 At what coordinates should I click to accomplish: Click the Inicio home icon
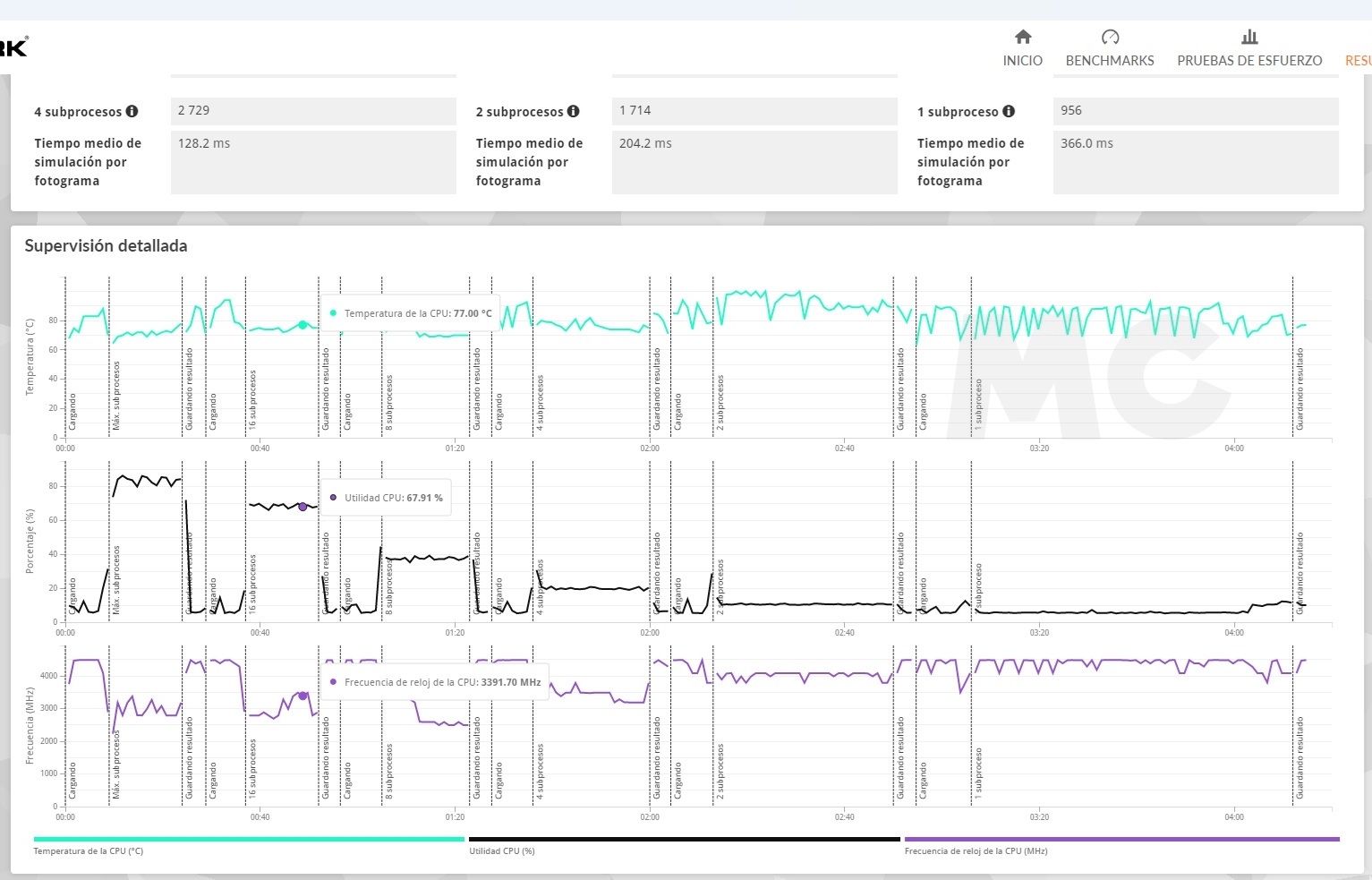[1022, 38]
